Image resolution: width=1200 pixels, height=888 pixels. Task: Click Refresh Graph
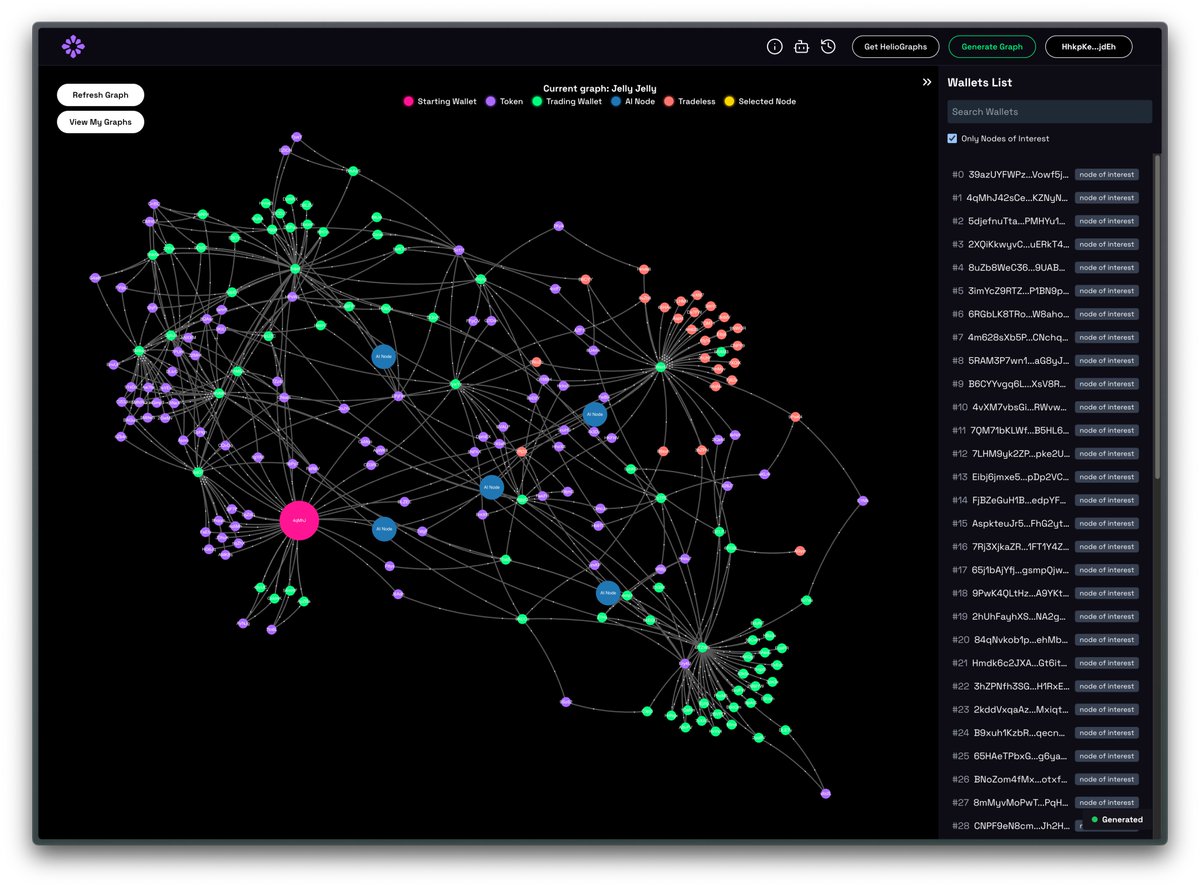[x=100, y=94]
